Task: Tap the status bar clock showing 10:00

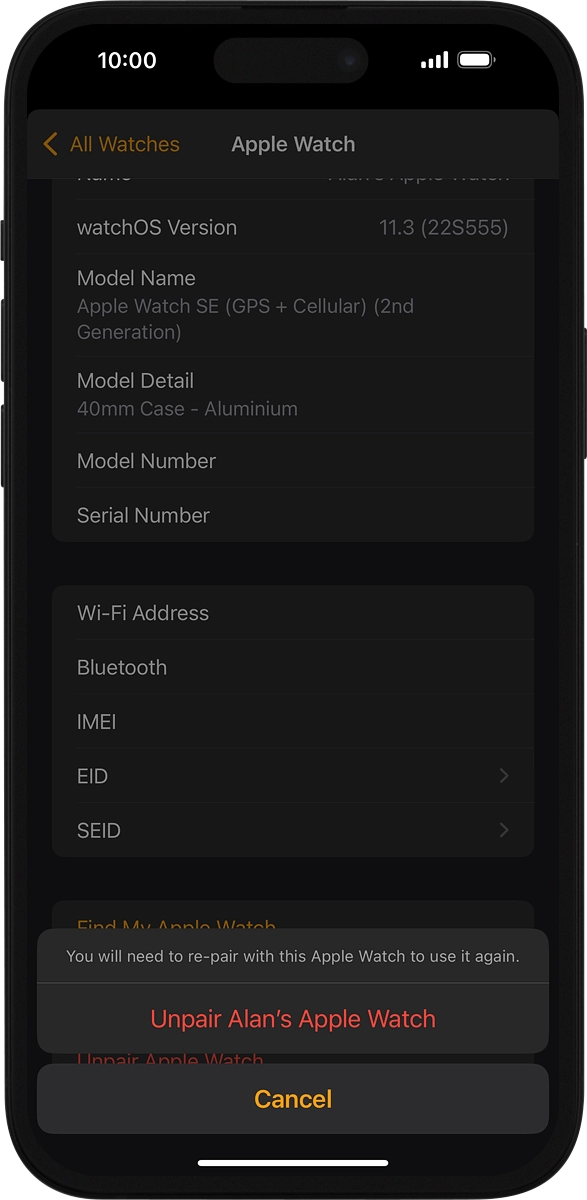Action: tap(127, 60)
